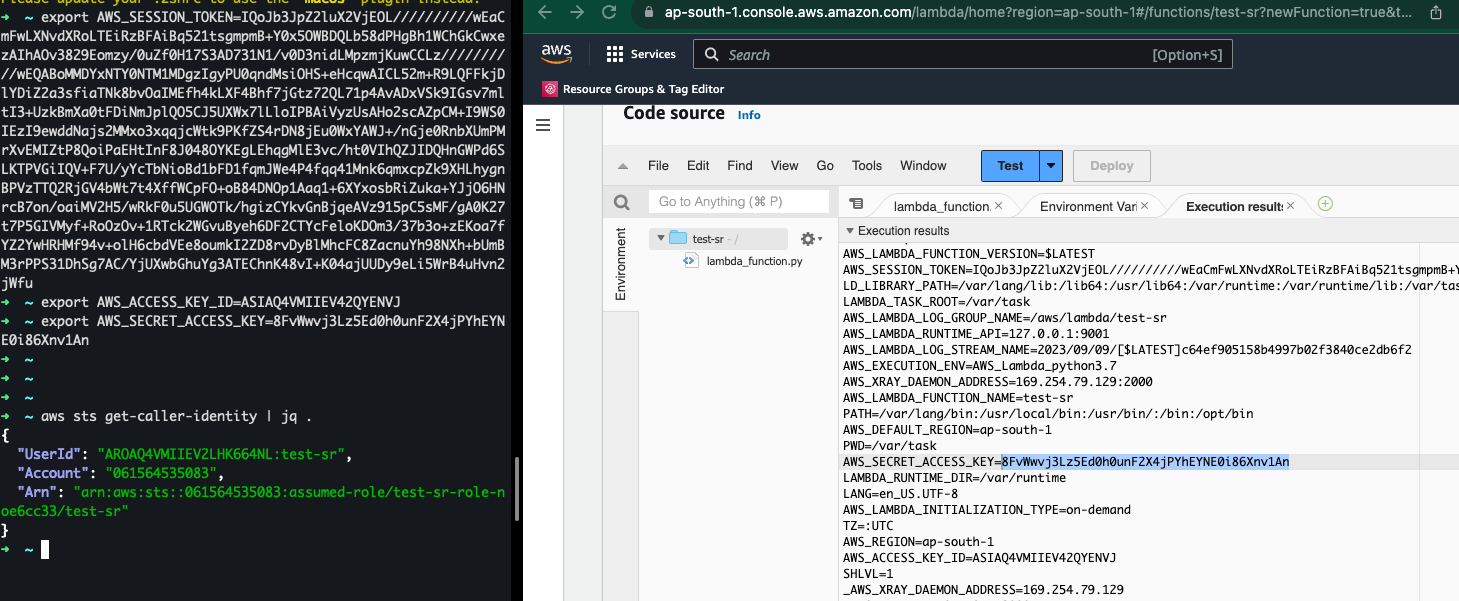Screen dimensions: 1459x601
Task: Switch to the Environment Var tab
Action: (x=1087, y=206)
